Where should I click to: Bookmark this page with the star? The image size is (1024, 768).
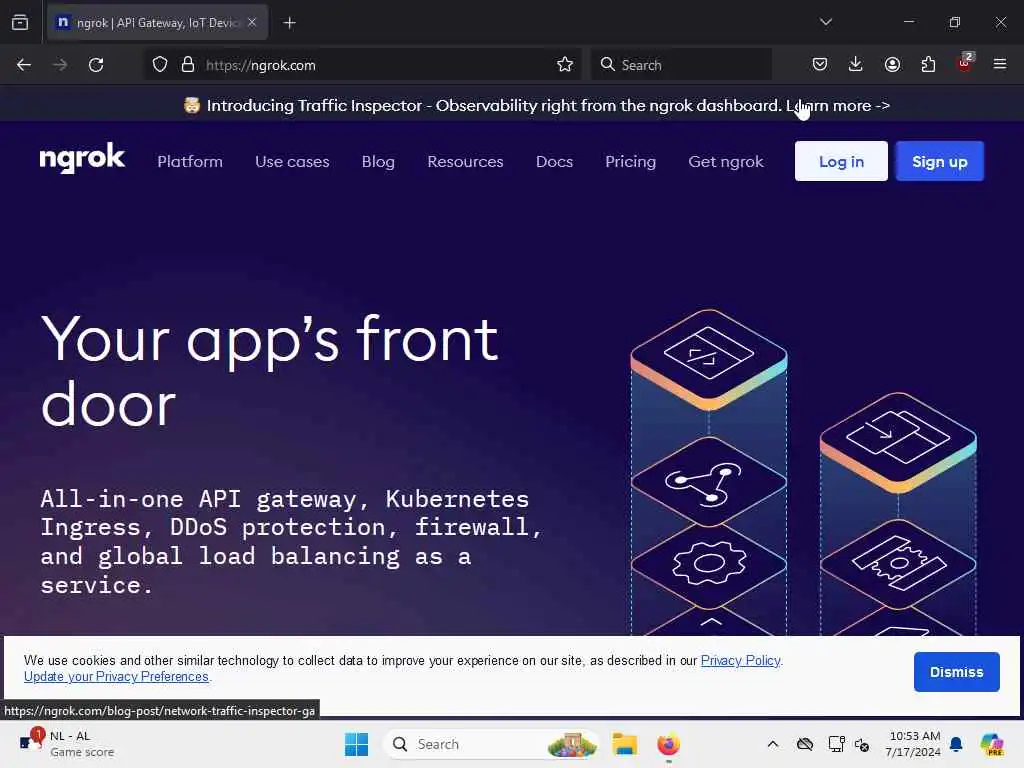(x=565, y=65)
